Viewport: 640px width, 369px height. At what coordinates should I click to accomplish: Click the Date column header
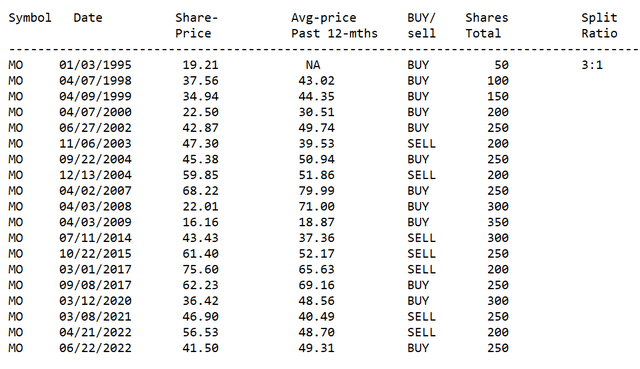[88, 18]
